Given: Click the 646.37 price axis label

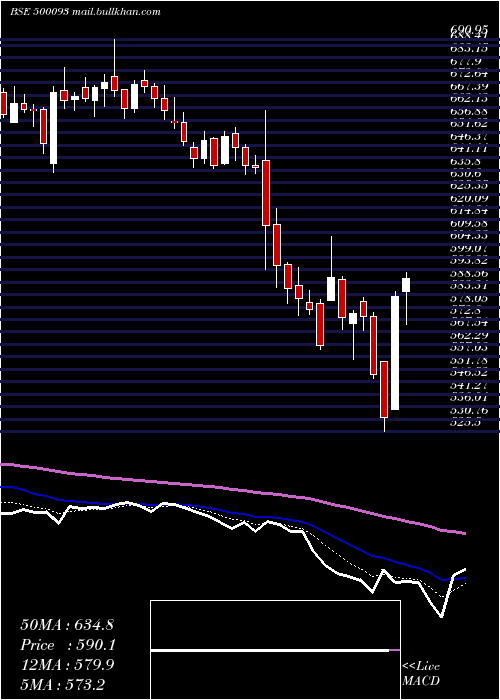Looking at the screenshot, I should point(468,135).
